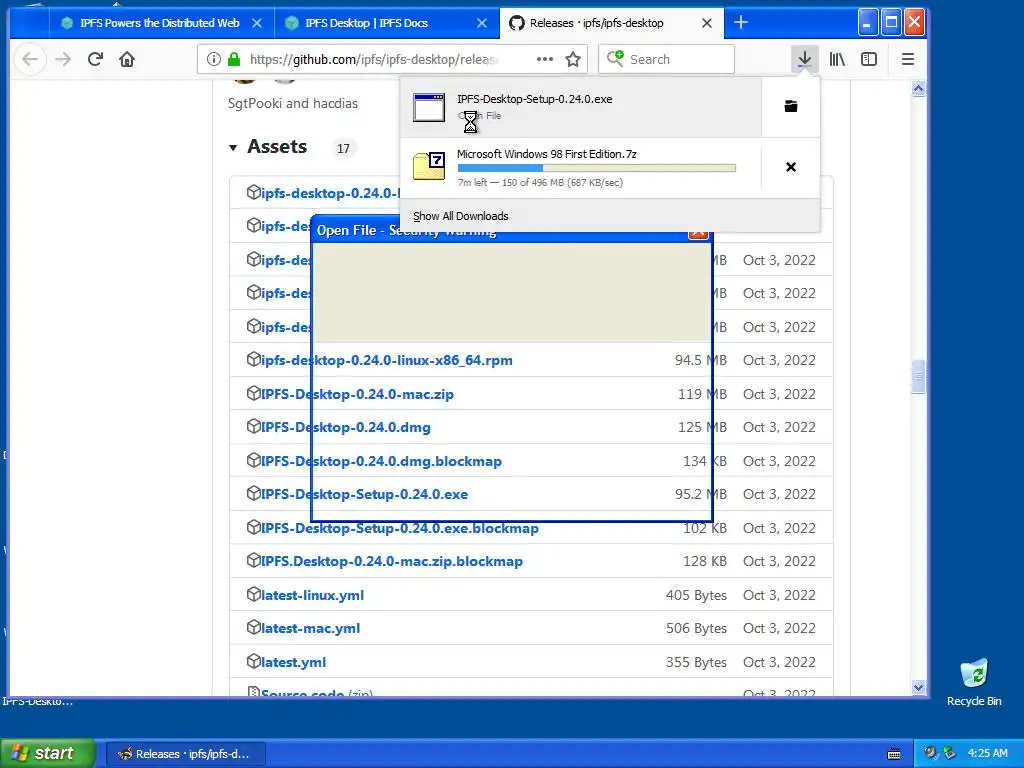Screen dimensions: 1024x768
Task: Click the latest-linux.yml asset link
Action: tap(312, 595)
